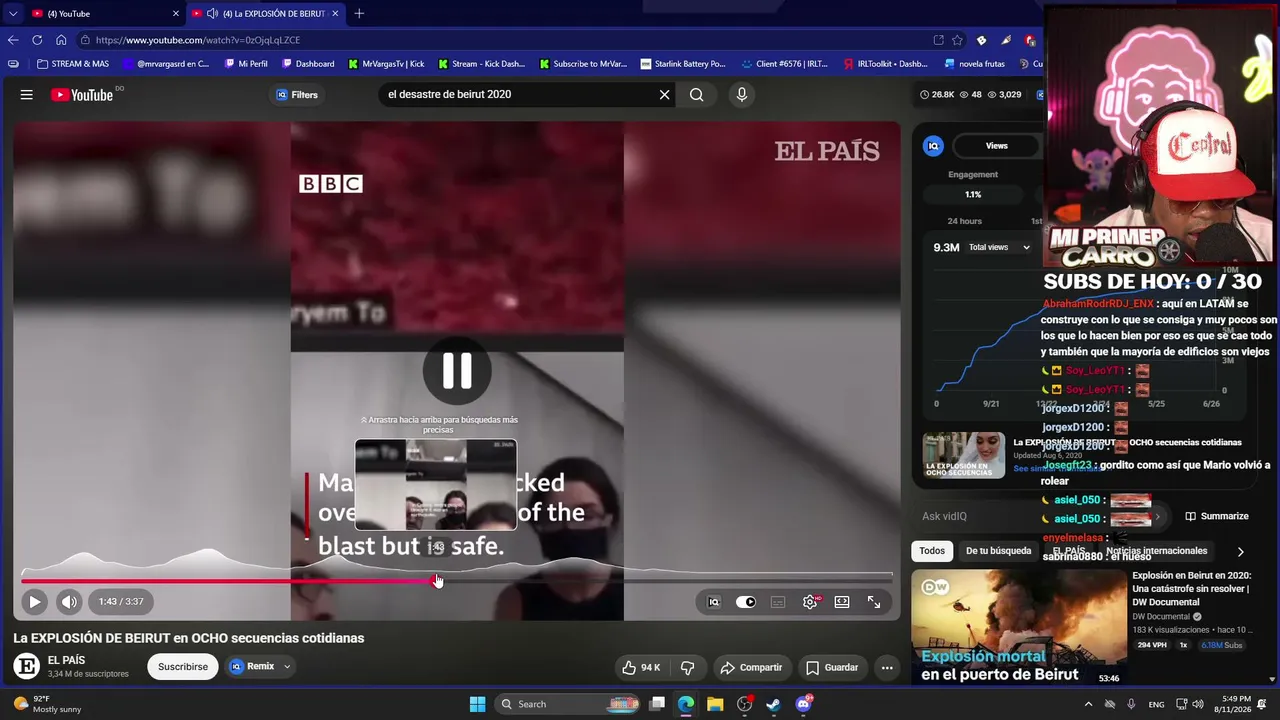Click the Suscribirse button
Image resolution: width=1280 pixels, height=720 pixels.
click(183, 667)
